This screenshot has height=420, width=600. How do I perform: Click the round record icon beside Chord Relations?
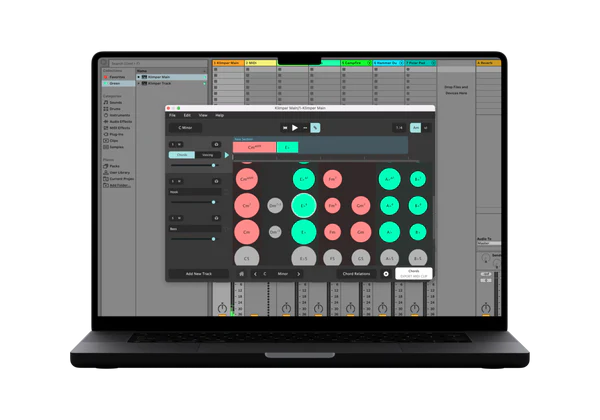386,273
